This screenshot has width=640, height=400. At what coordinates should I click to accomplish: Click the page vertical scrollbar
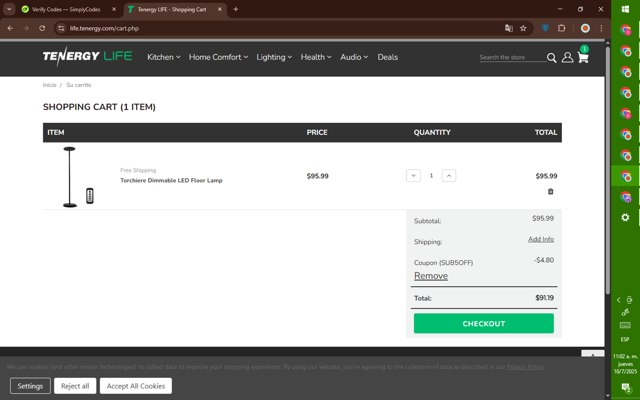pos(607,171)
